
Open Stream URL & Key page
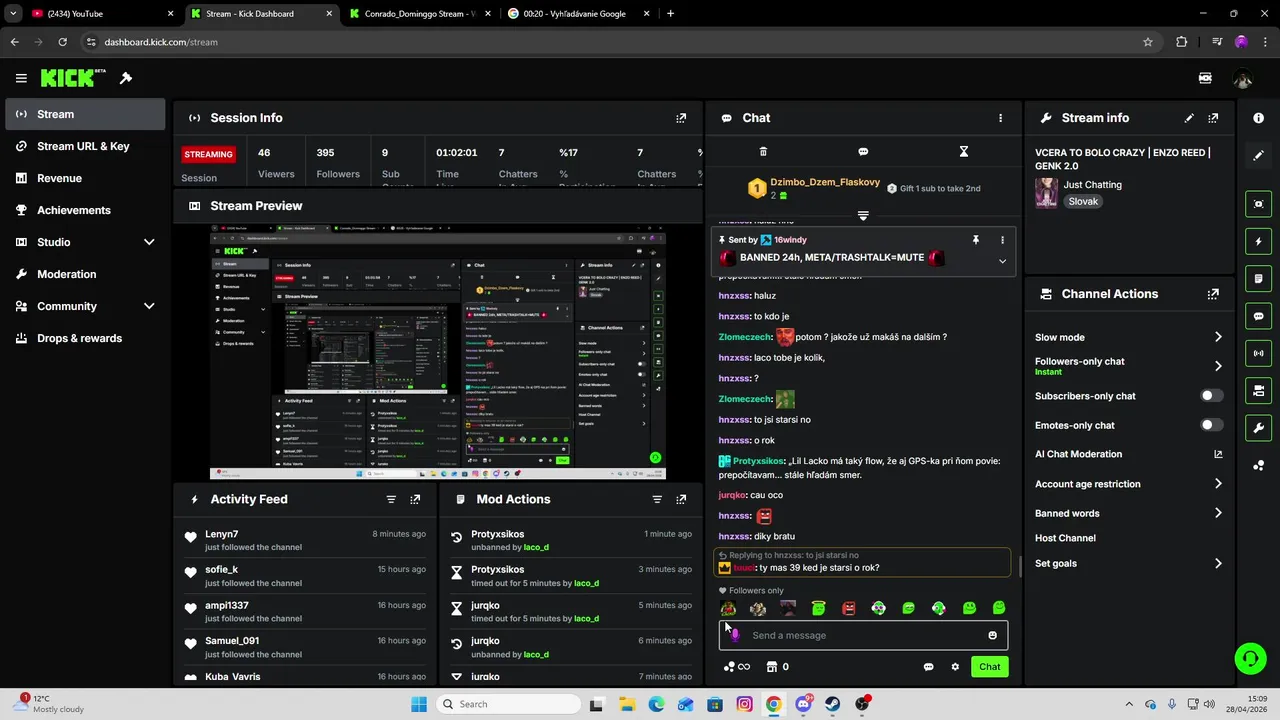85,146
